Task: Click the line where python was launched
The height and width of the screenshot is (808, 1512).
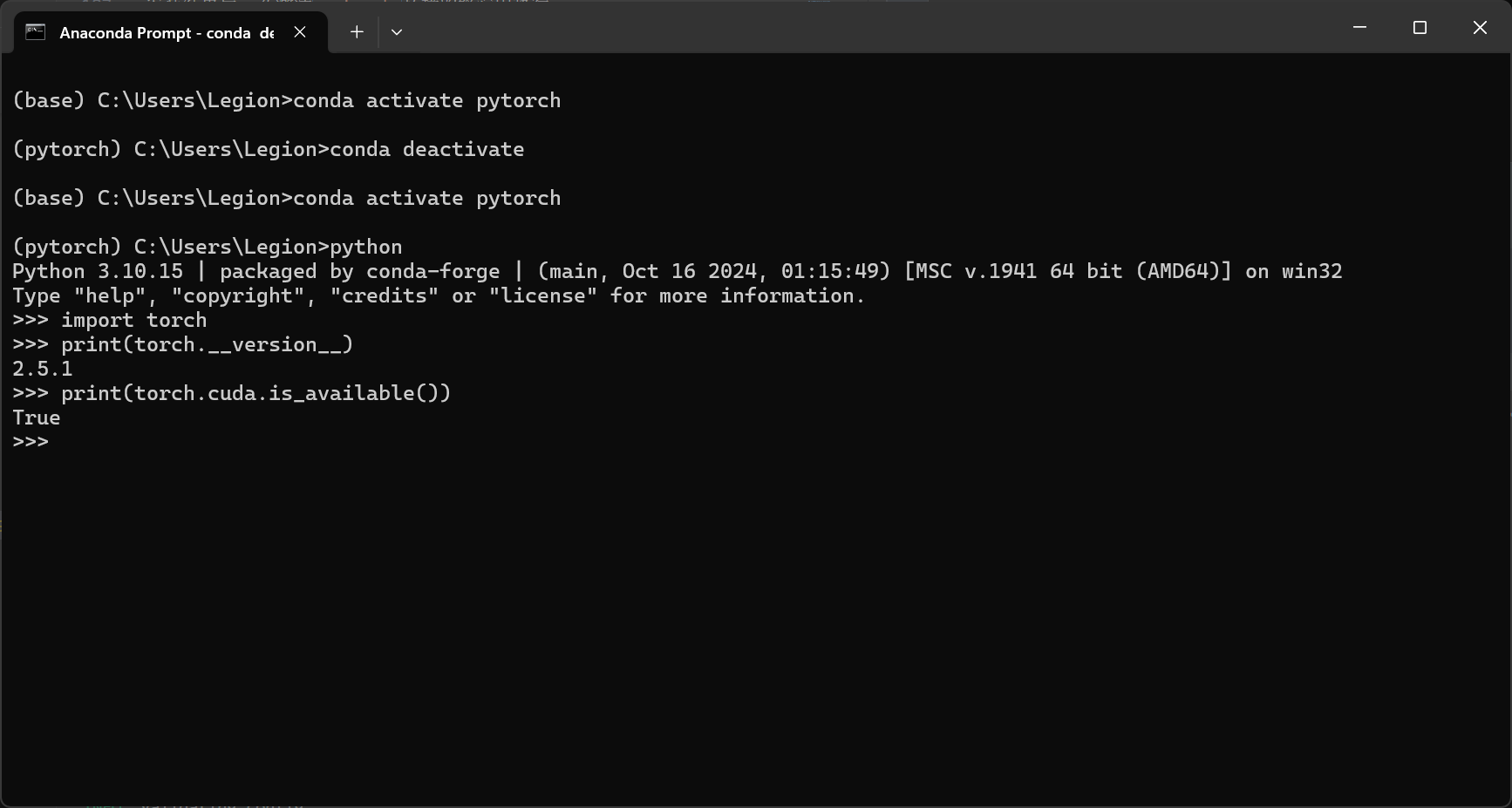Action: click(x=208, y=247)
